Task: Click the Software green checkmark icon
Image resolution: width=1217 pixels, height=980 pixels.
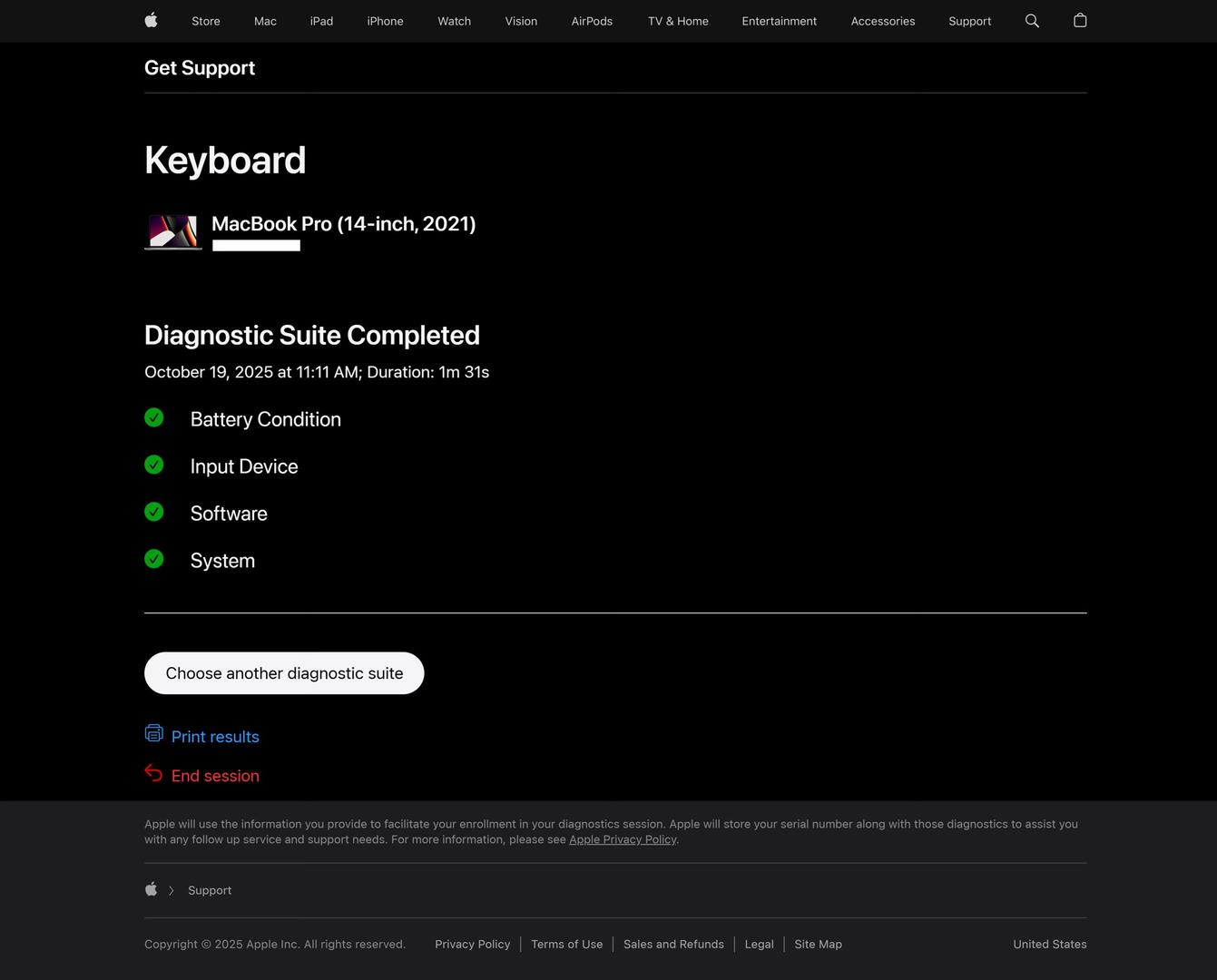Action: pos(154,512)
